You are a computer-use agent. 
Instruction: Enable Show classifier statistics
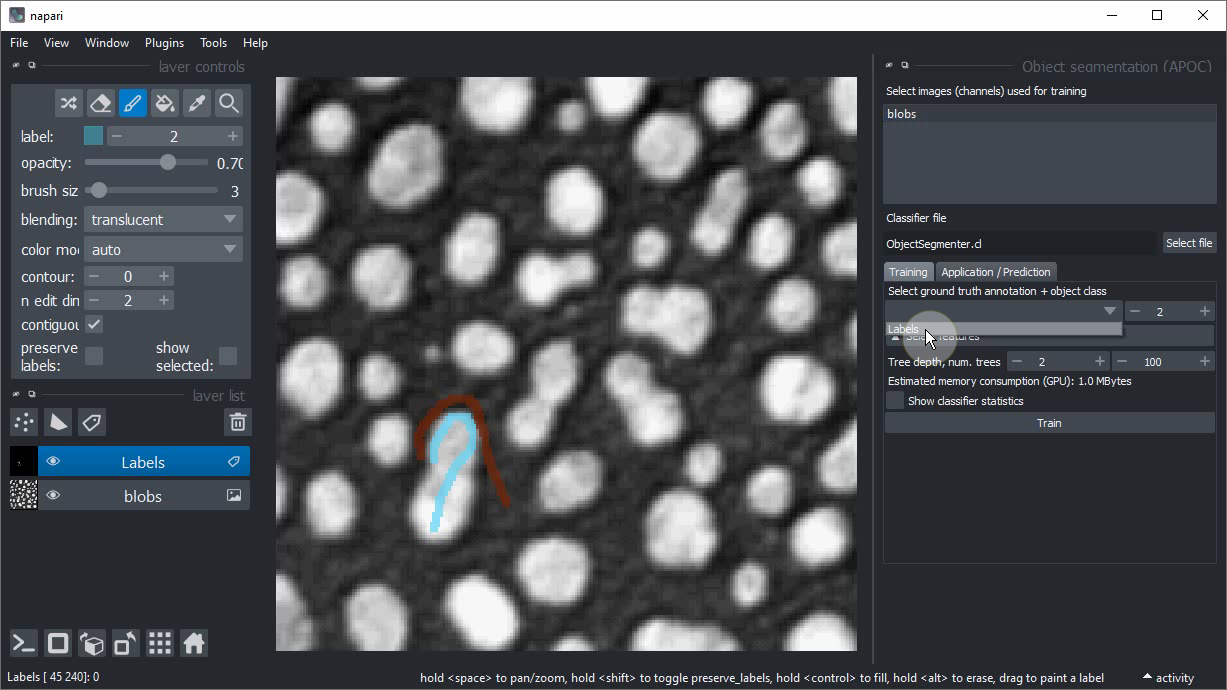(895, 401)
